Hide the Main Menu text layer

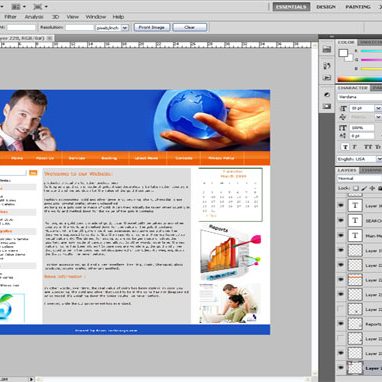click(341, 235)
